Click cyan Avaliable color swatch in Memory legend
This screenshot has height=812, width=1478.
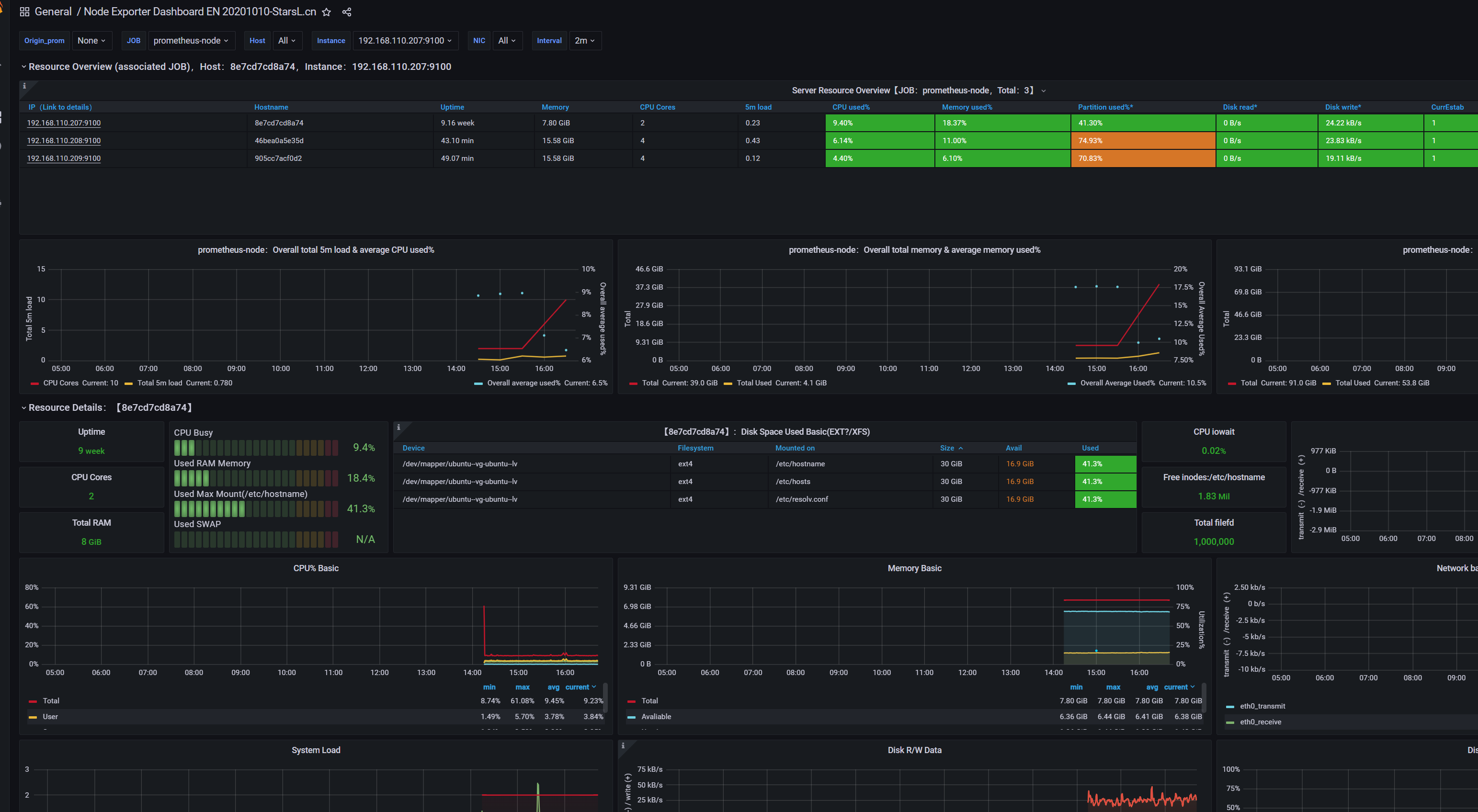tap(631, 717)
